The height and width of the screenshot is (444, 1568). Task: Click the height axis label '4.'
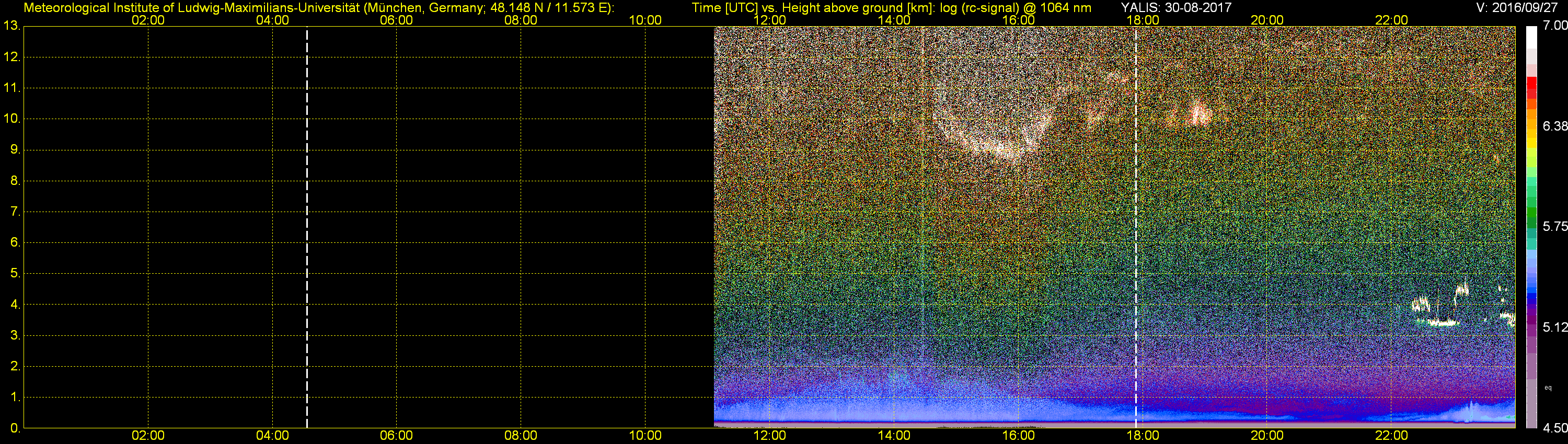[15, 305]
